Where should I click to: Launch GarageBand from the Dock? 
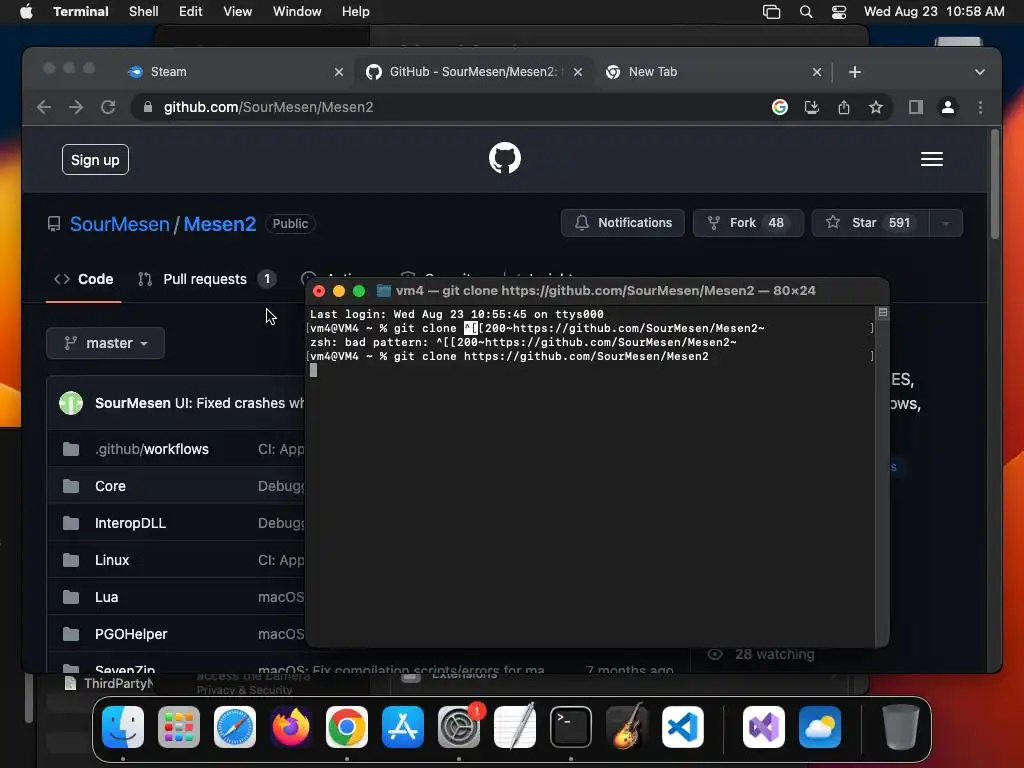(x=627, y=727)
